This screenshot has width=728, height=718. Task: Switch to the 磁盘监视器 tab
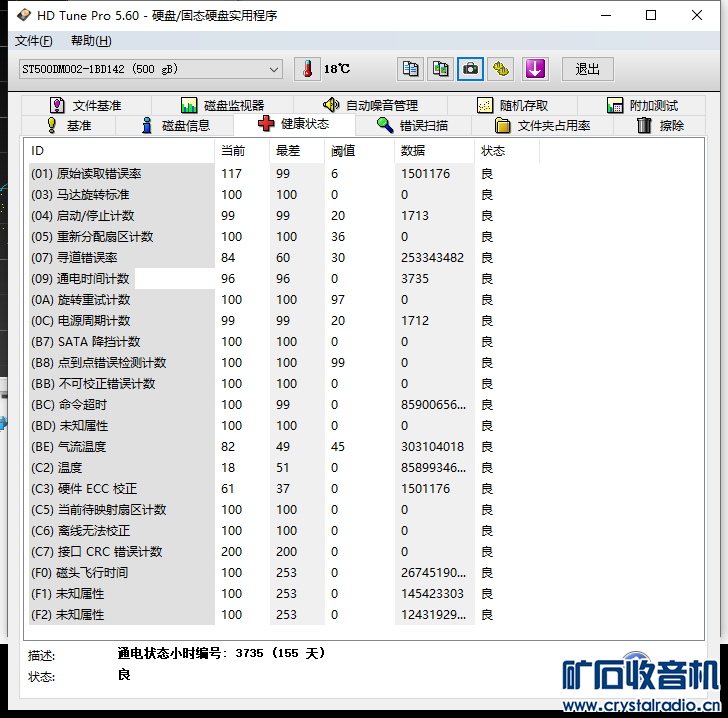222,105
